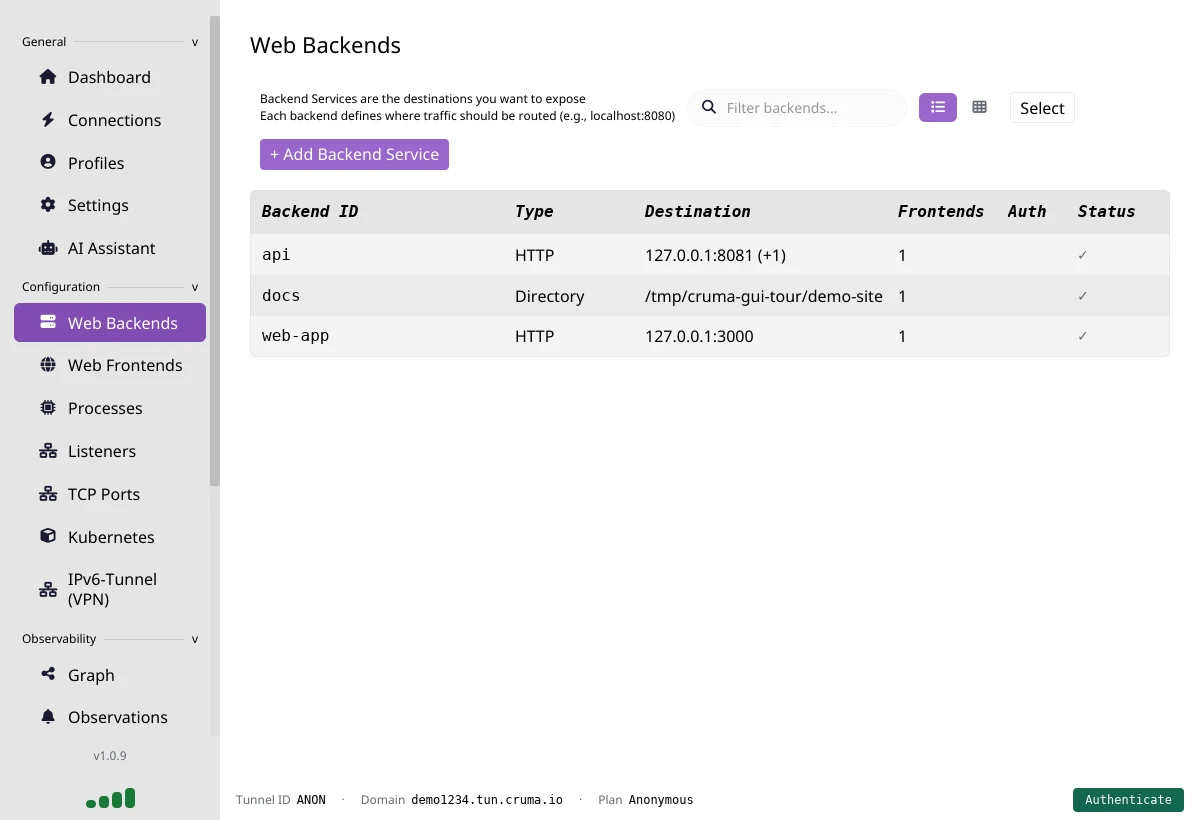Open IPv6-Tunnel (VPN) page
Viewport: 1200px width, 820px height.
[x=110, y=589]
